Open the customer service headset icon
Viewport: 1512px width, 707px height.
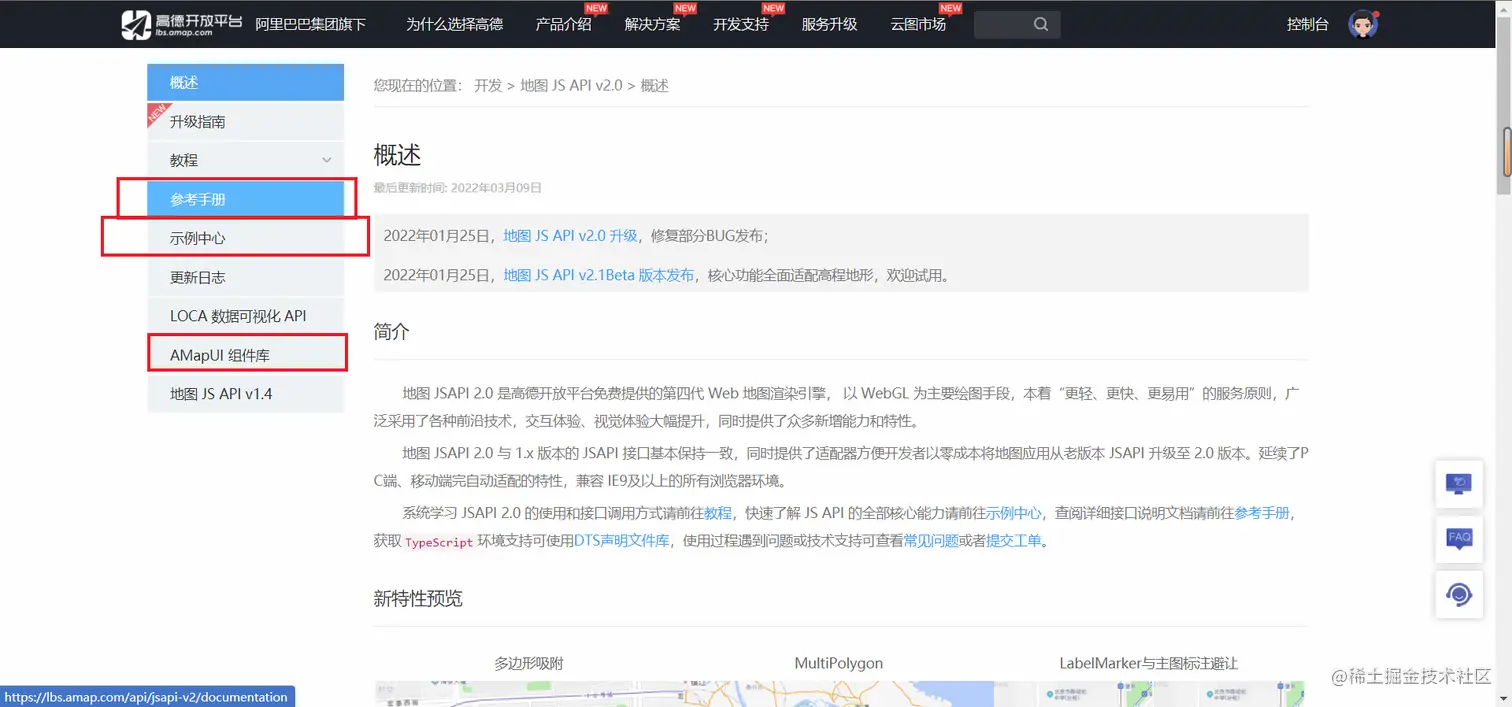point(1459,595)
